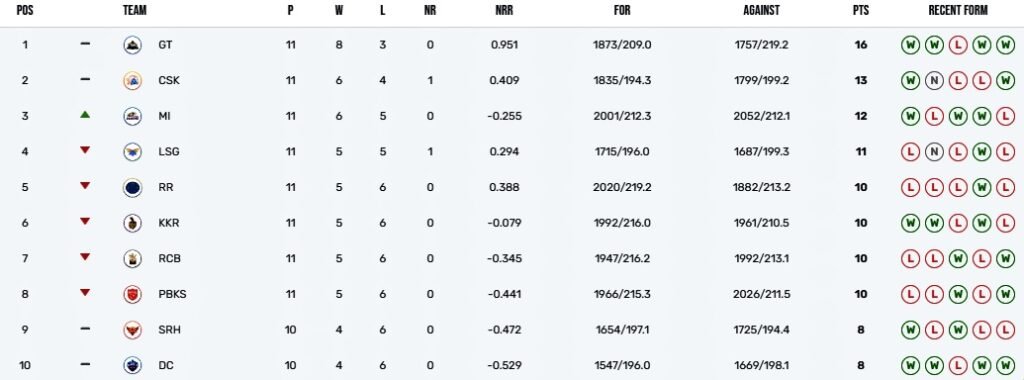
Task: Open the SRH team name link
Action: point(169,330)
